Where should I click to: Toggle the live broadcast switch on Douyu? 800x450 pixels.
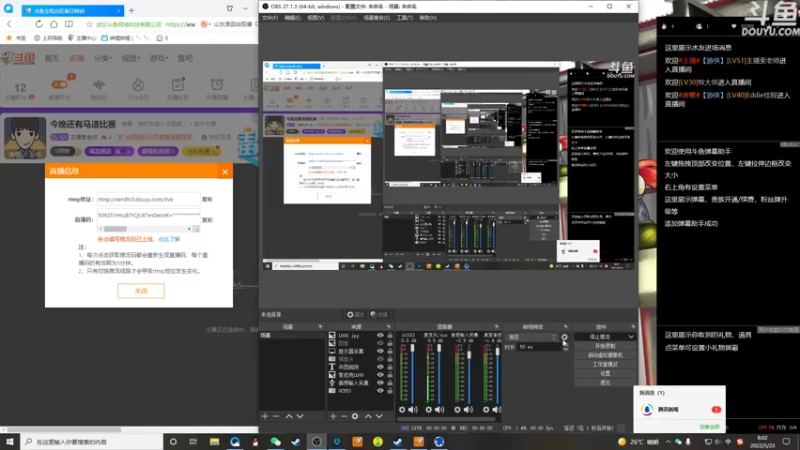(x=60, y=84)
